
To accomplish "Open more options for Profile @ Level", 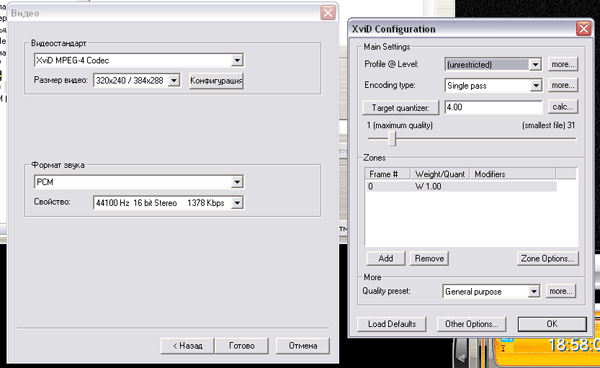I will [x=563, y=64].
